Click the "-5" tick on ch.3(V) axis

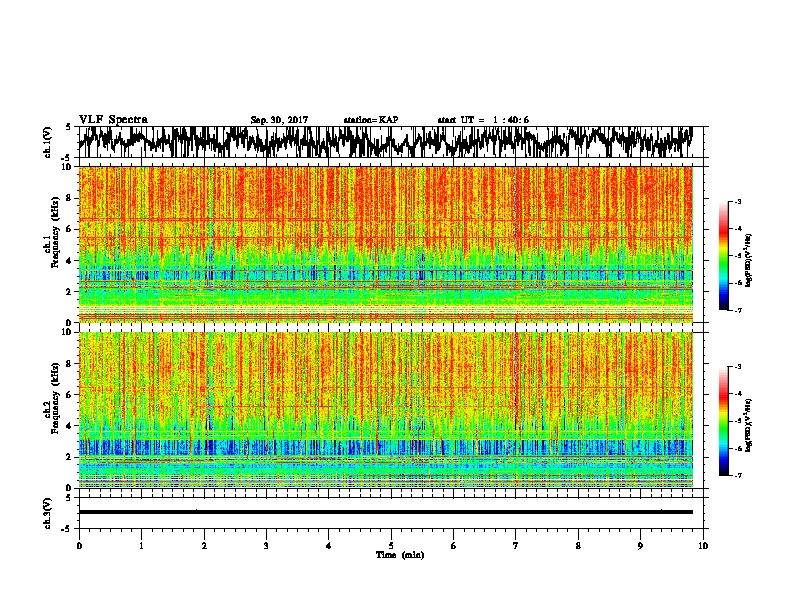pos(66,528)
